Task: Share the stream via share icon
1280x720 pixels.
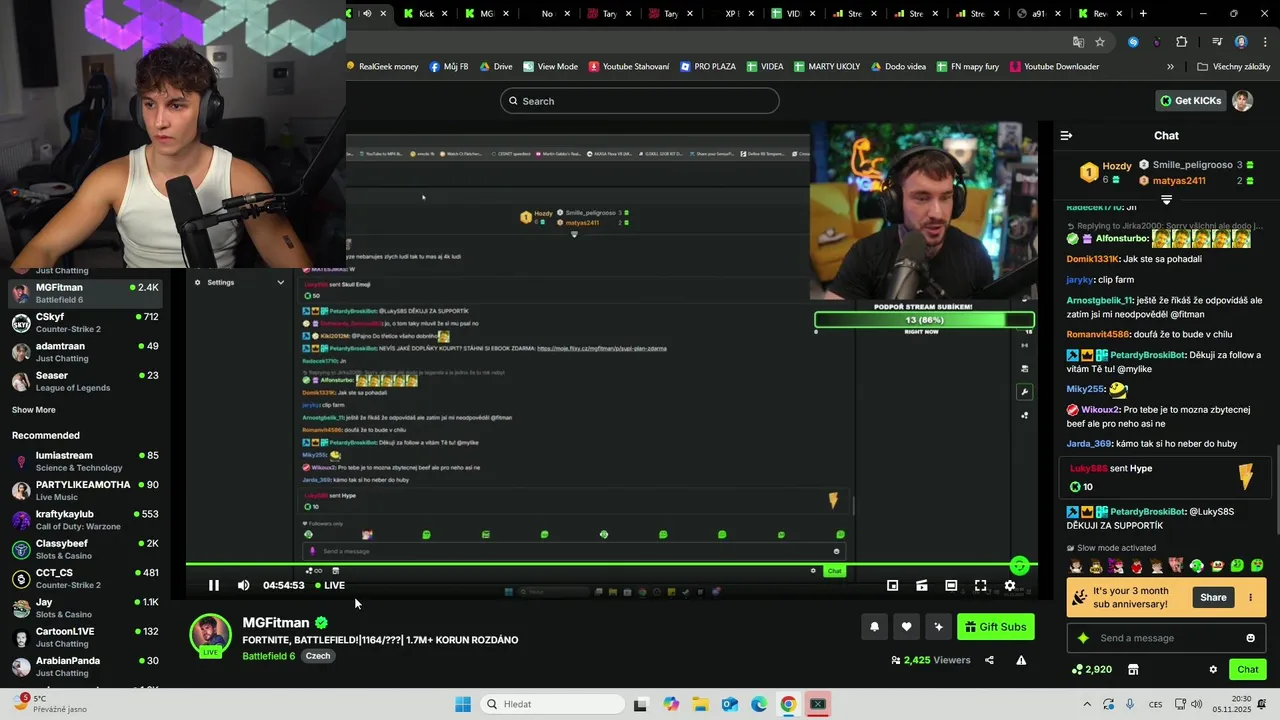Action: pyautogui.click(x=989, y=660)
